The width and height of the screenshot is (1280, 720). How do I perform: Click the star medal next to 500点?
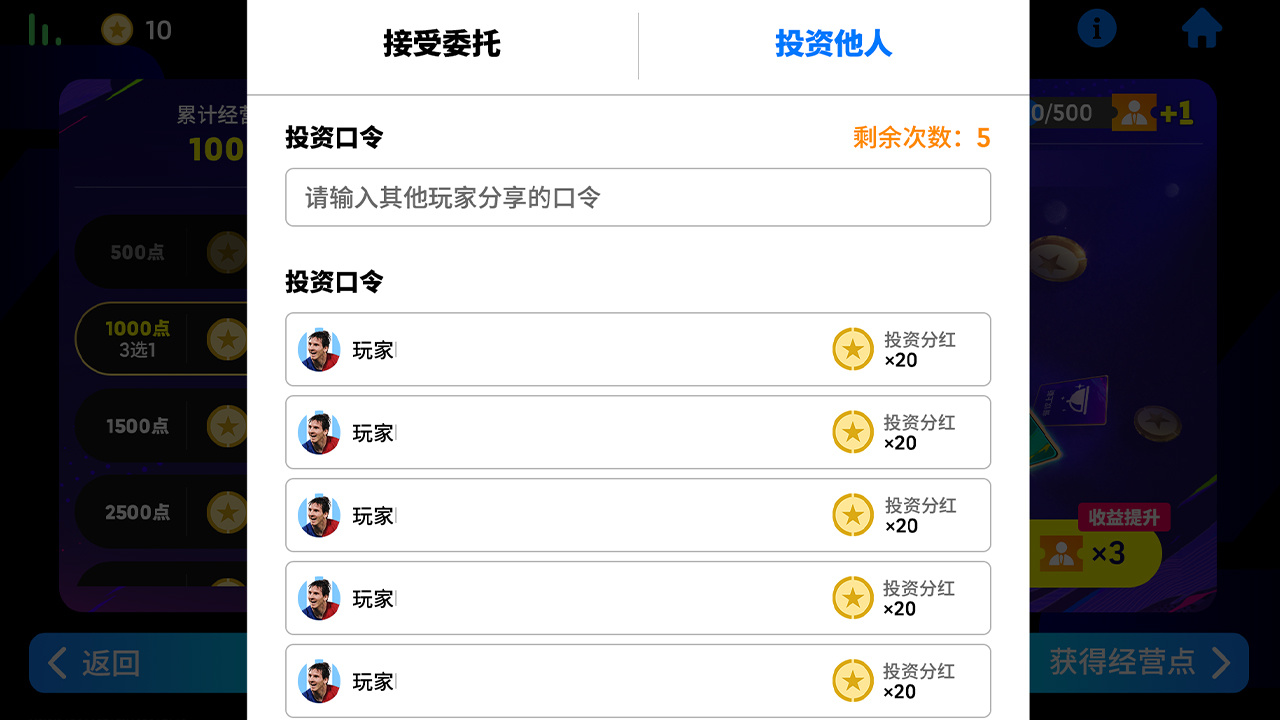point(228,252)
